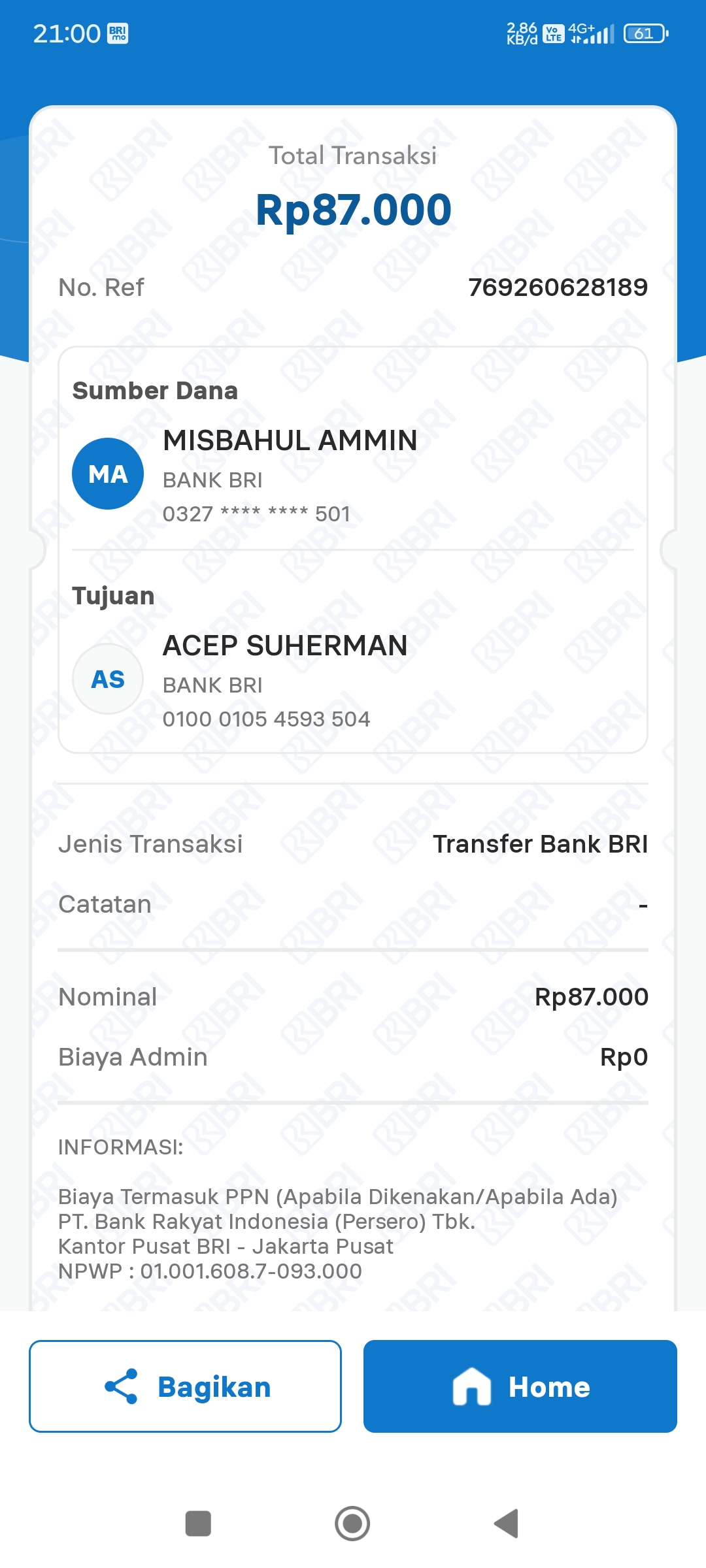The height and width of the screenshot is (1568, 706).
Task: Tap the Android back triangle
Action: (x=507, y=1524)
